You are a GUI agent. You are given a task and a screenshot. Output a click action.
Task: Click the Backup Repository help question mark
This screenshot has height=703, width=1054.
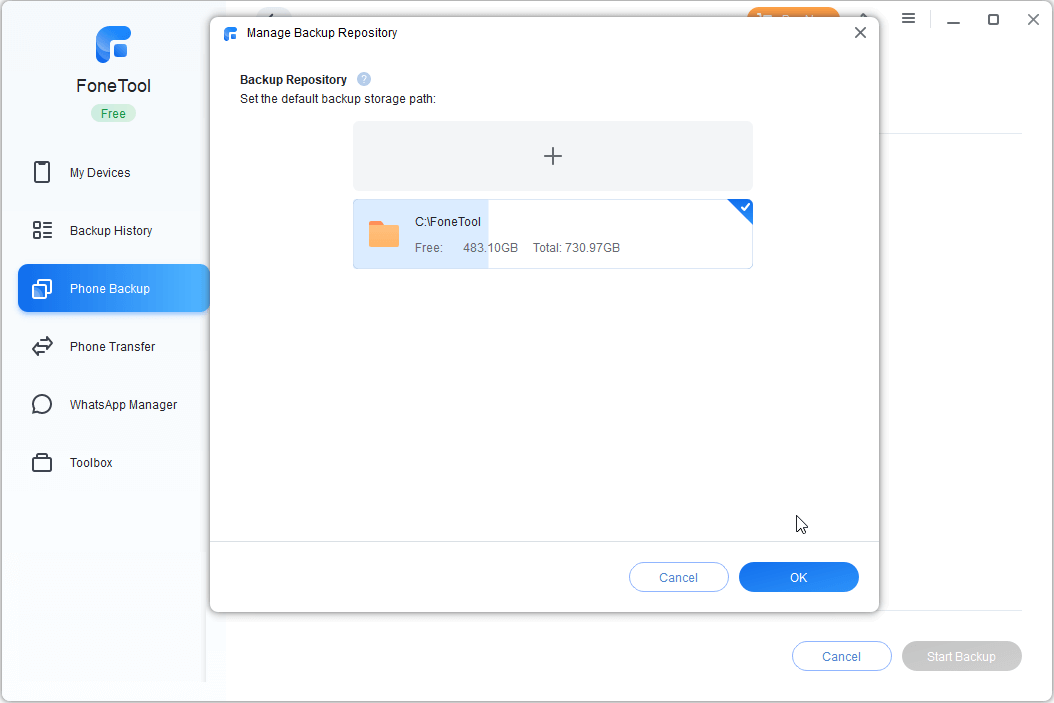(x=364, y=79)
